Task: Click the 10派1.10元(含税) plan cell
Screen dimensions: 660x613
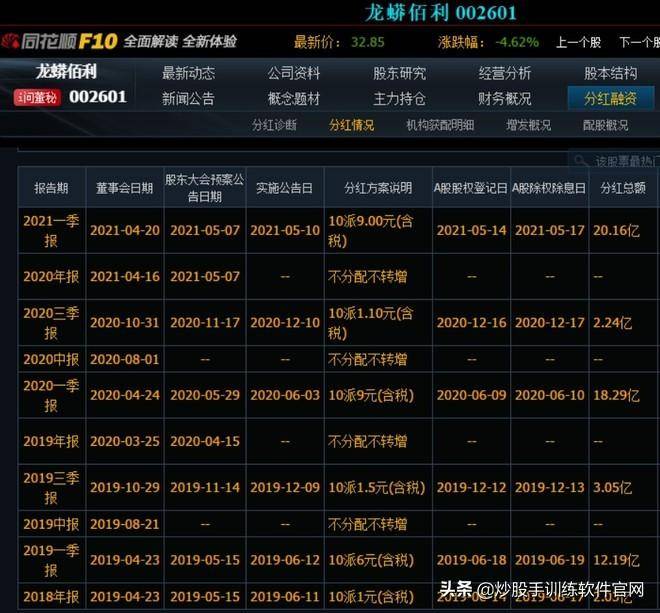Action: (378, 322)
